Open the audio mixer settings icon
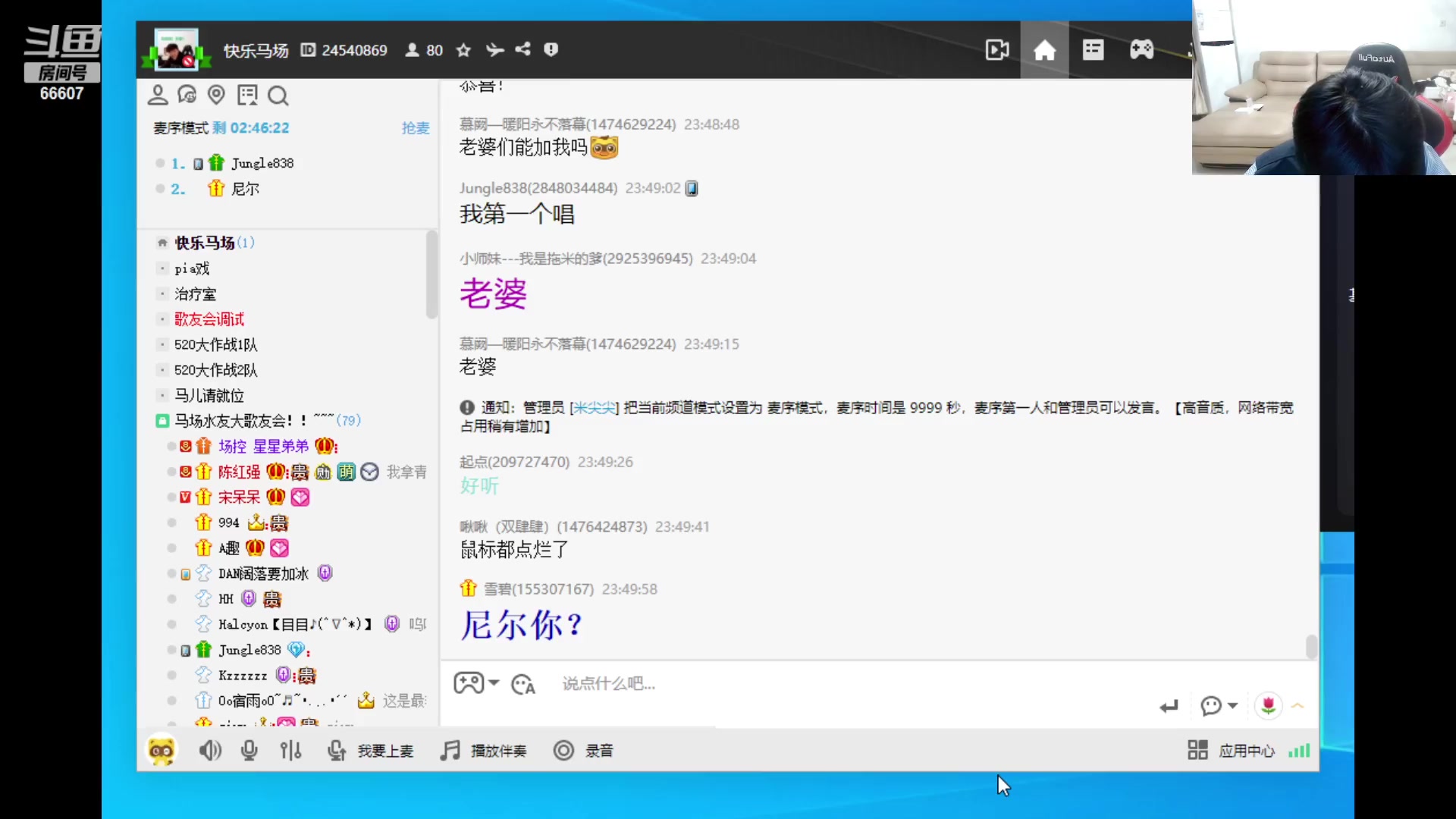This screenshot has height=819, width=1456. [290, 751]
